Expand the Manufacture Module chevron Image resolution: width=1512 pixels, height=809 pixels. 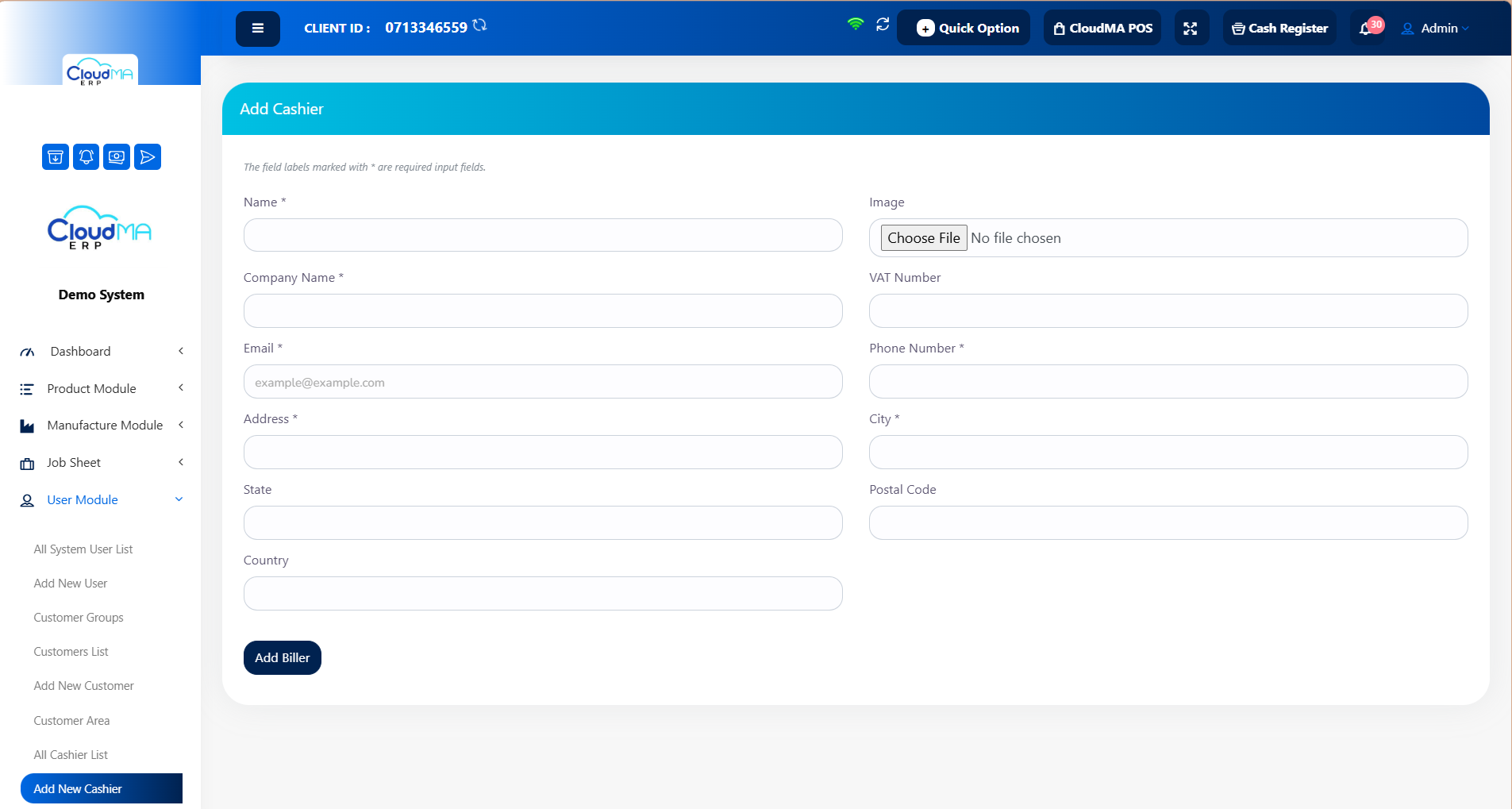coord(181,426)
